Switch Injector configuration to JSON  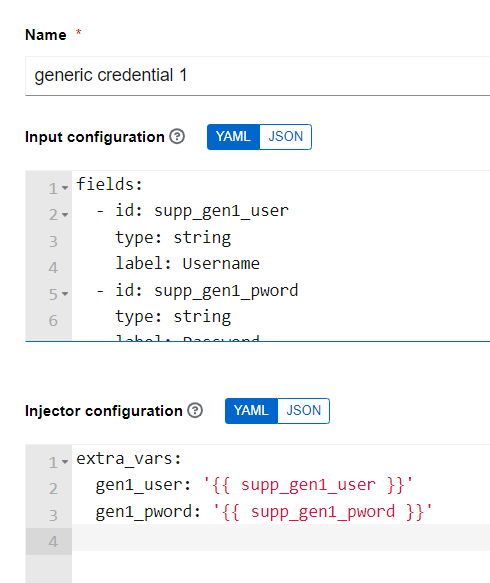tap(303, 411)
